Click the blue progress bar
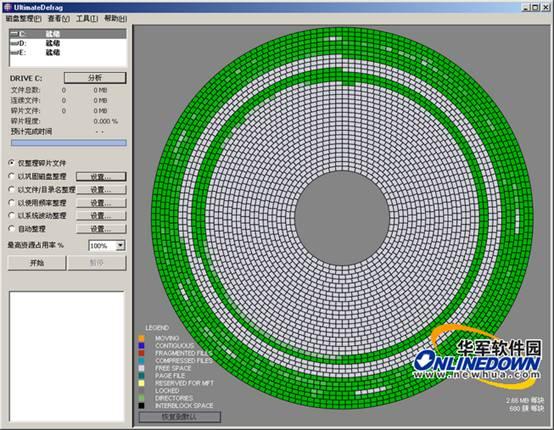The image size is (554, 430). (69, 143)
